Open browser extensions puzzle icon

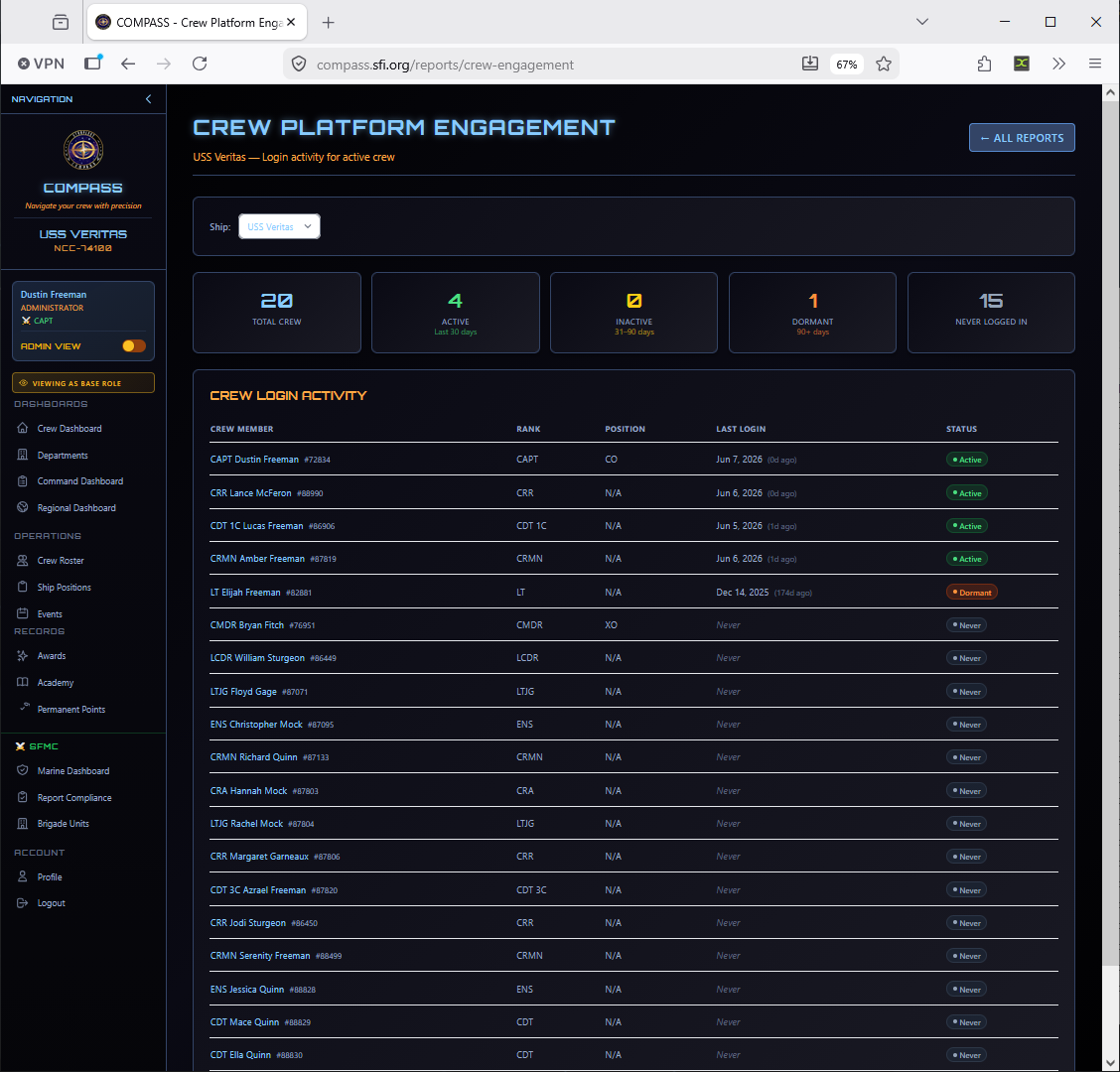(x=984, y=65)
